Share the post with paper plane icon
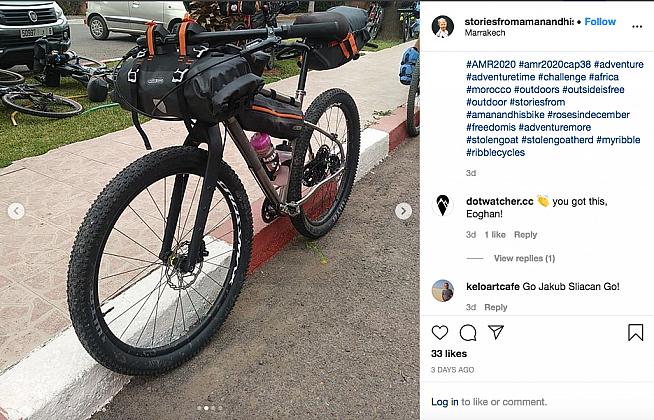This screenshot has height=420, width=654. coord(496,332)
